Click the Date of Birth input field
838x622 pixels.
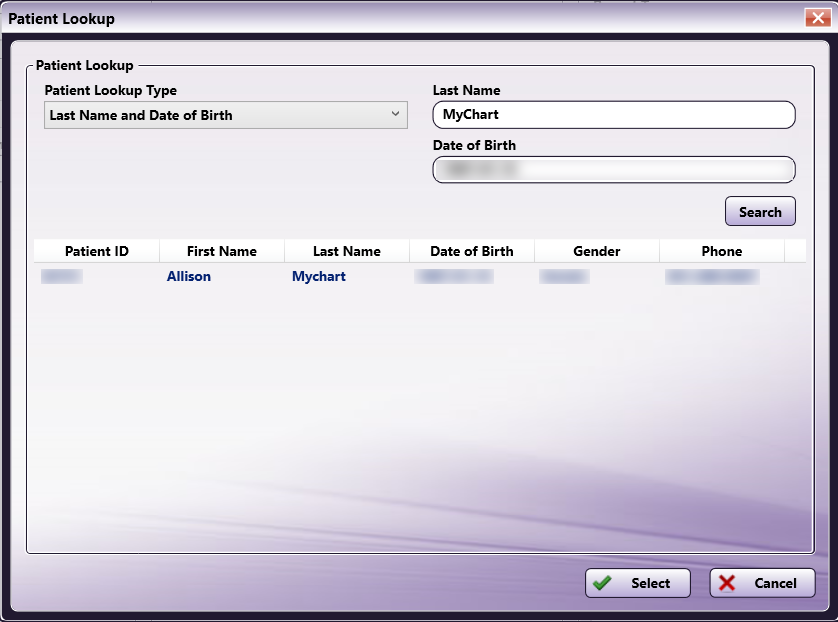[614, 170]
